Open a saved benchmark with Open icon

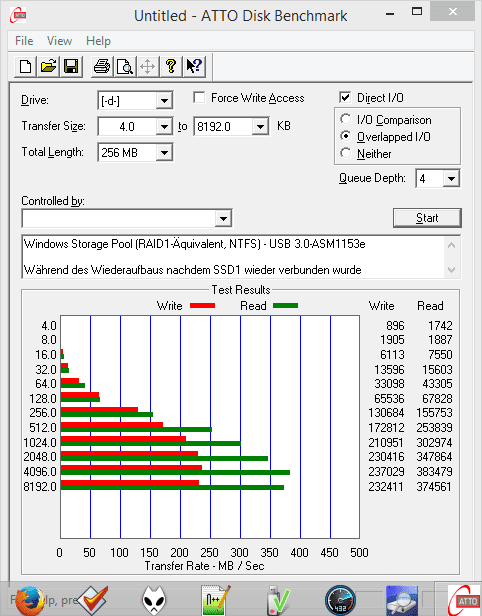48,66
